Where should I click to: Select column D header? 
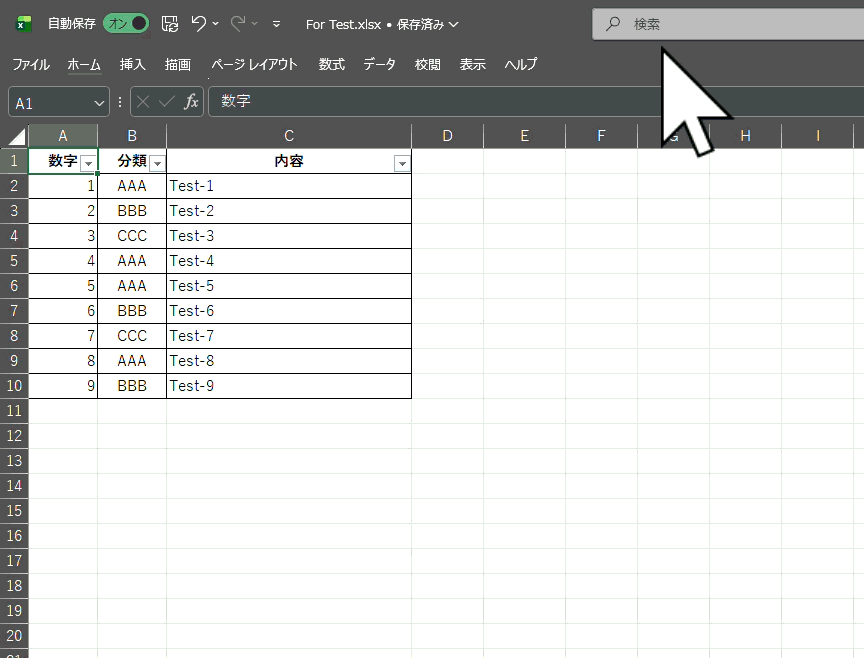tap(447, 136)
